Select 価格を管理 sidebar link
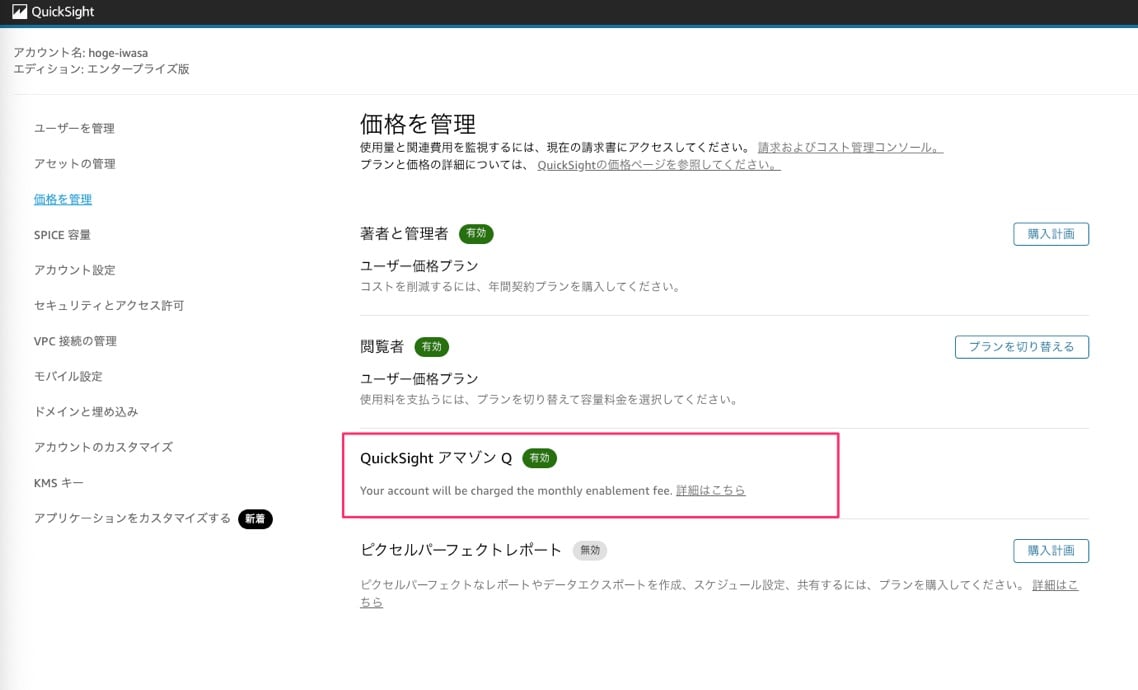This screenshot has height=690, width=1138. pos(62,200)
